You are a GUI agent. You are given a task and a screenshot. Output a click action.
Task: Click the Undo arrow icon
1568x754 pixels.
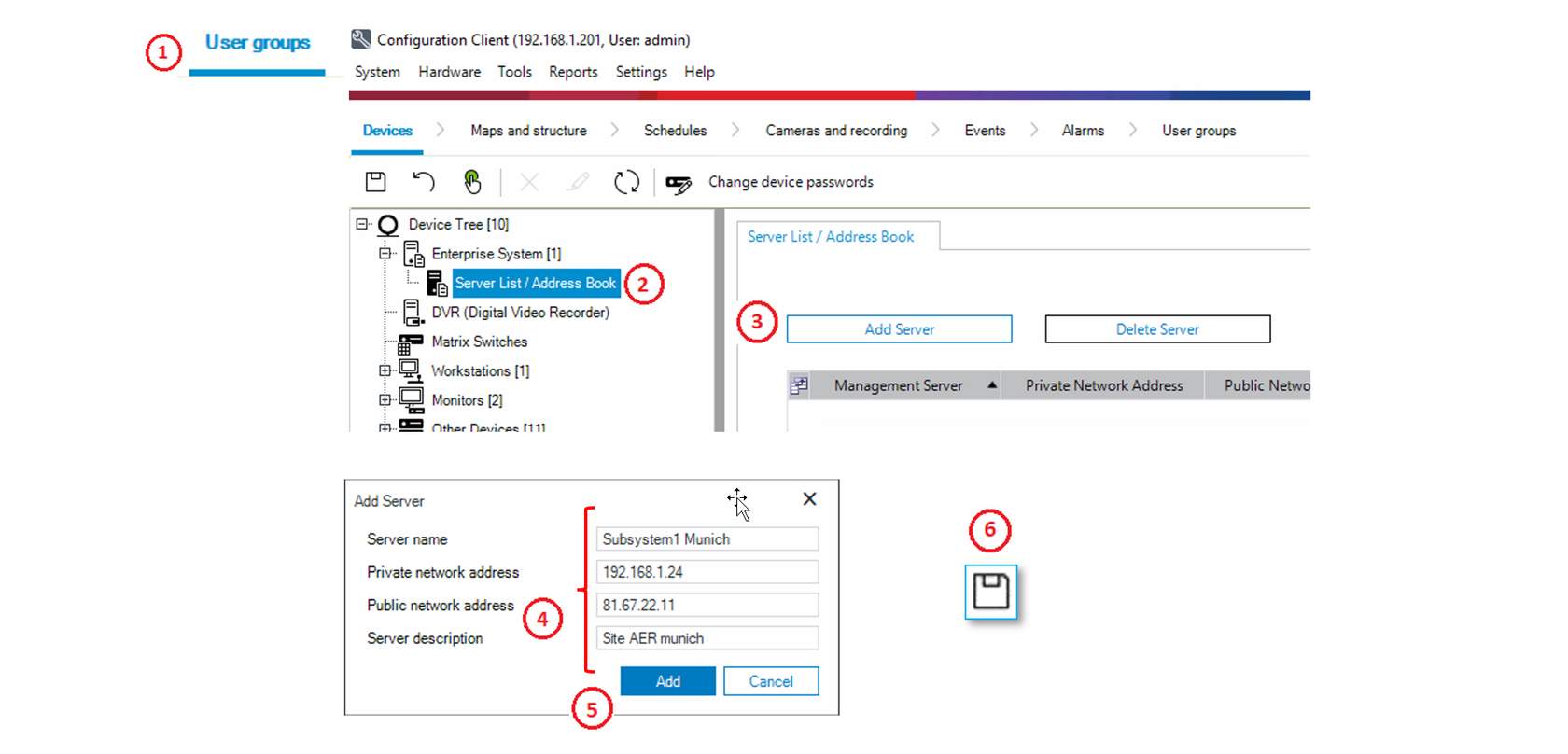(424, 181)
